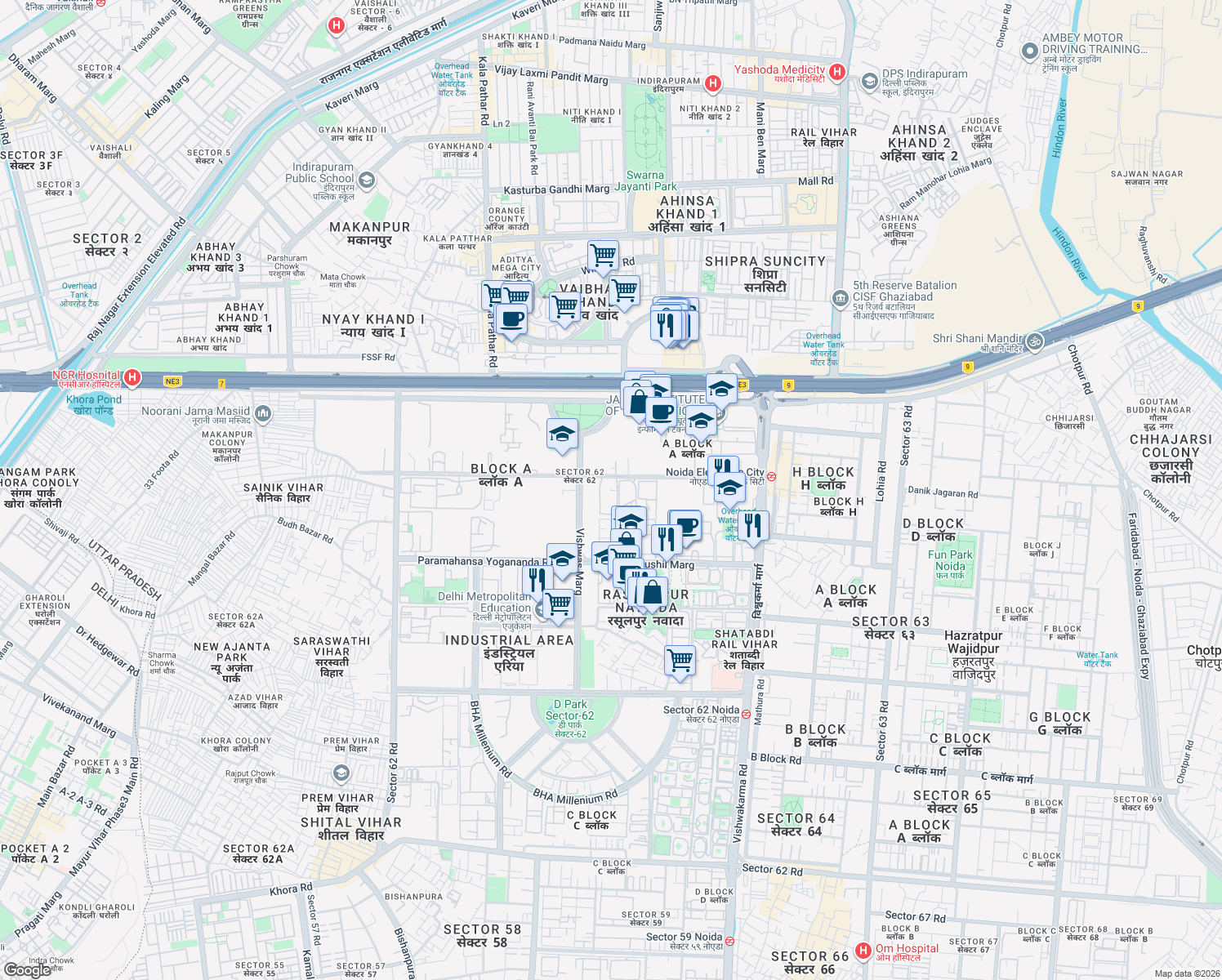Click the green D Park Sector-62 area

(573, 712)
